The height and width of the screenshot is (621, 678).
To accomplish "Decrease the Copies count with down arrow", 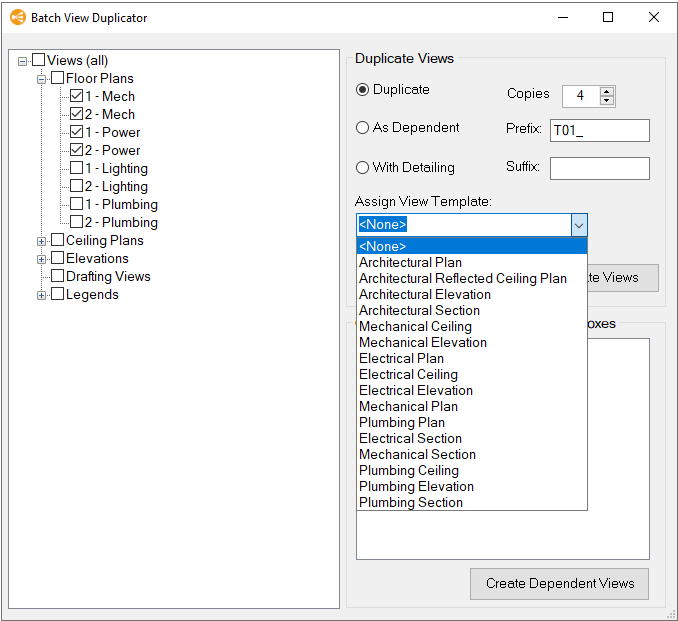I will pos(607,100).
